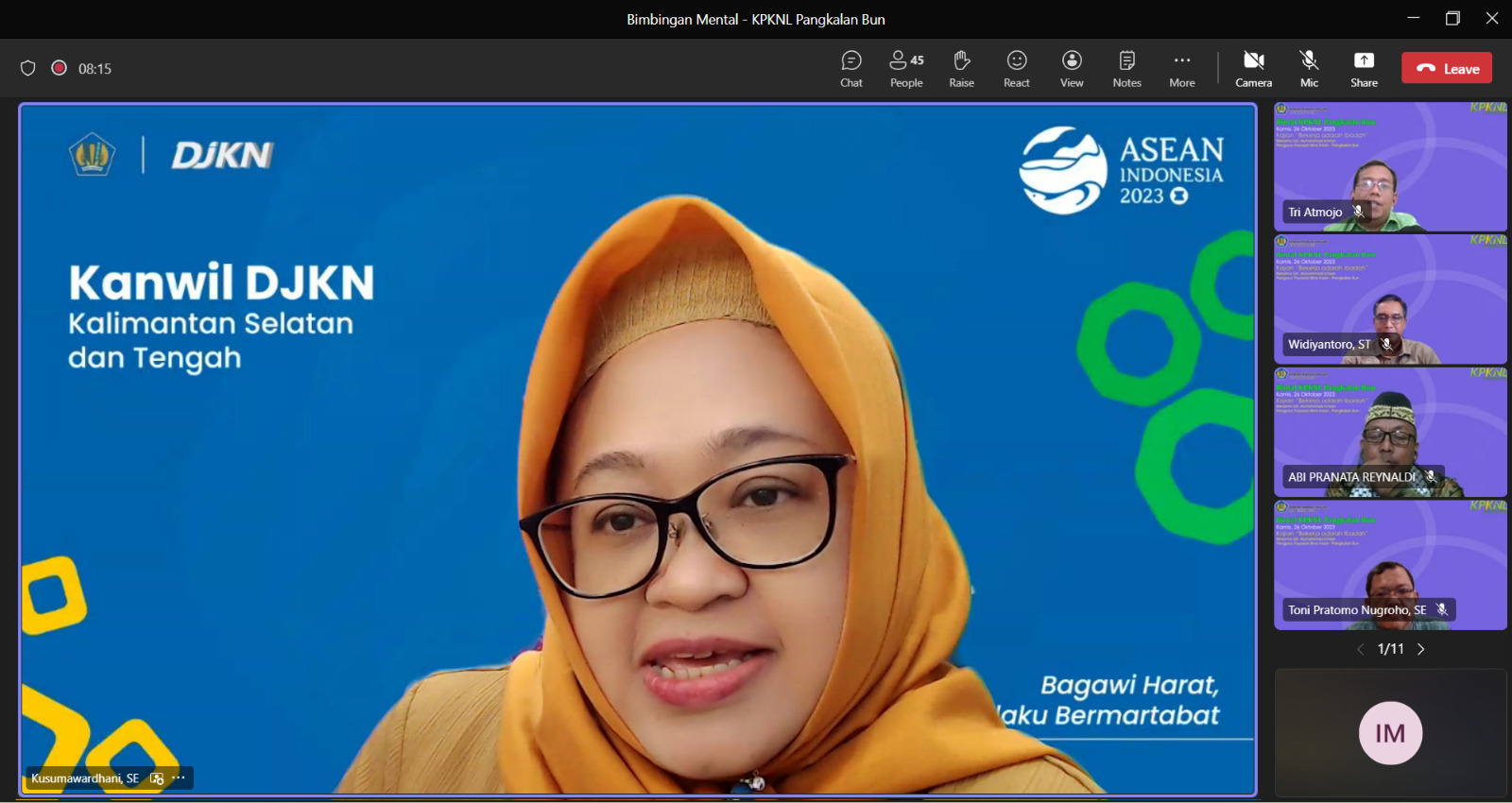This screenshot has width=1512, height=803.
Task: Click muted mic icon on Toni Pratomo Nugroho
Action: [1442, 610]
